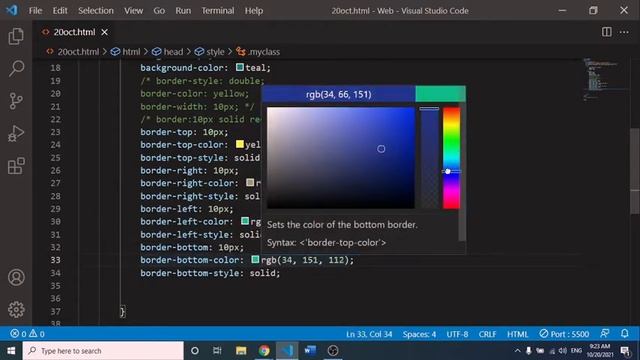
Task: Click the border-bottom-style: solid; code line
Action: click(210, 273)
